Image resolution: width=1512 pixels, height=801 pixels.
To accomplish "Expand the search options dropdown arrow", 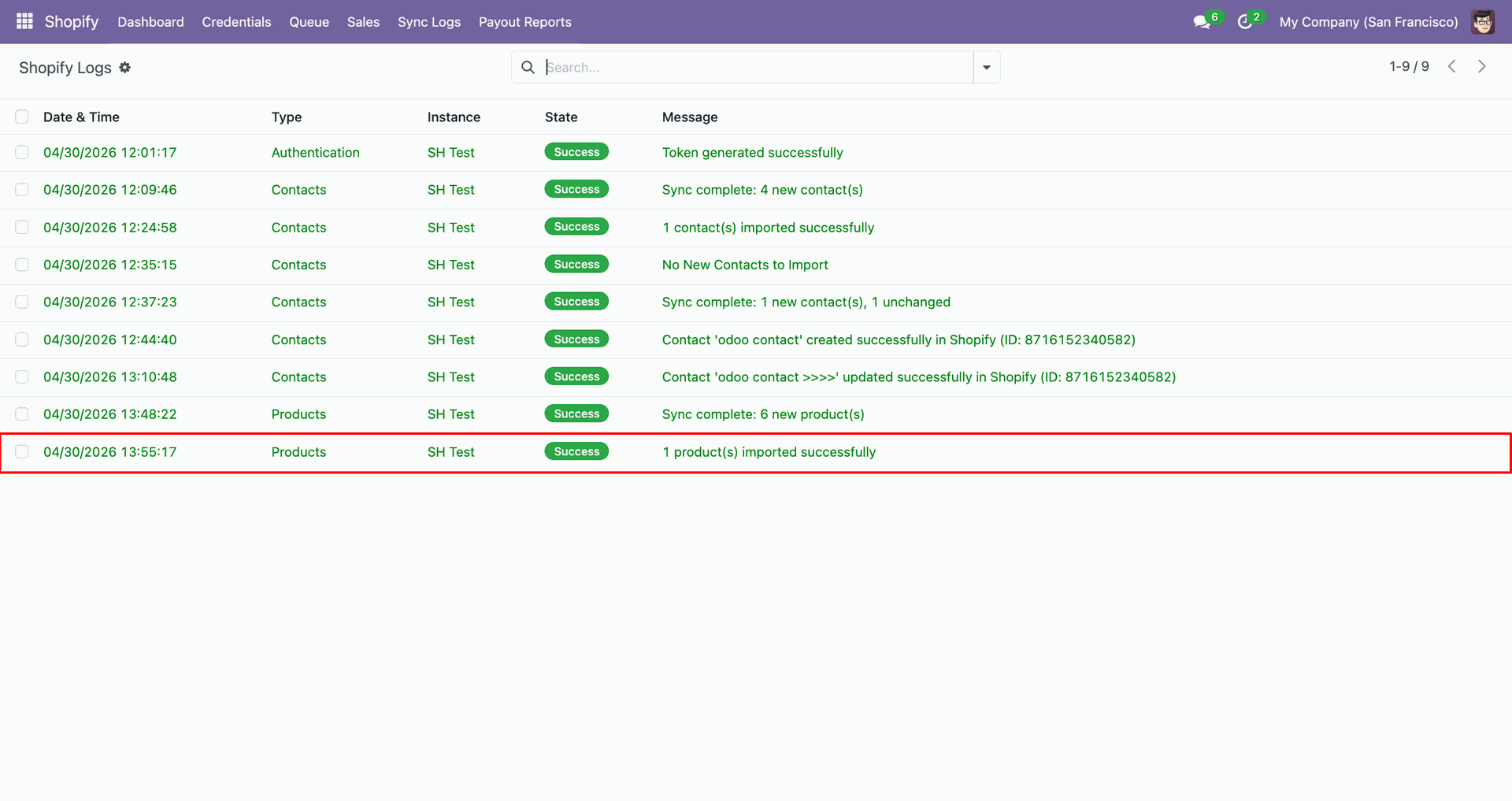I will (987, 67).
